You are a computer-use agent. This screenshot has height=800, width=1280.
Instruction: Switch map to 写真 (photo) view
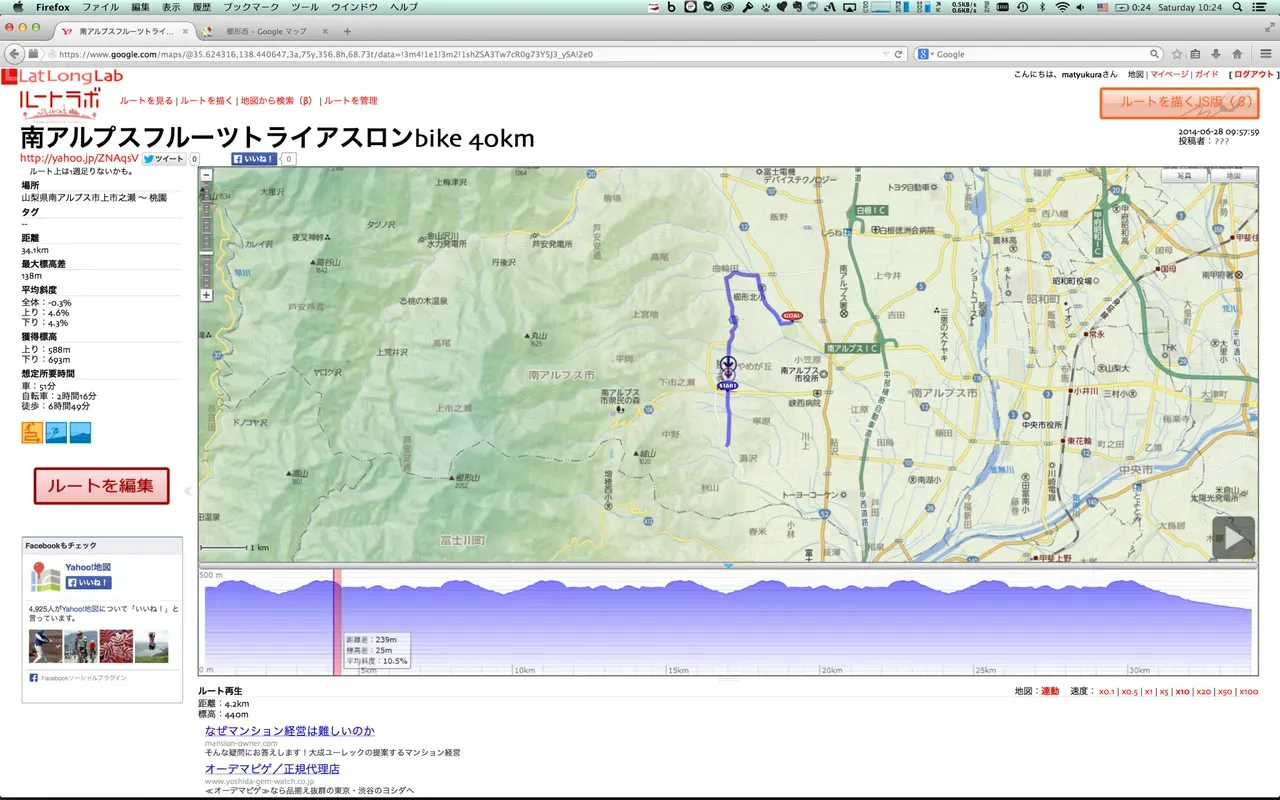[x=1184, y=175]
